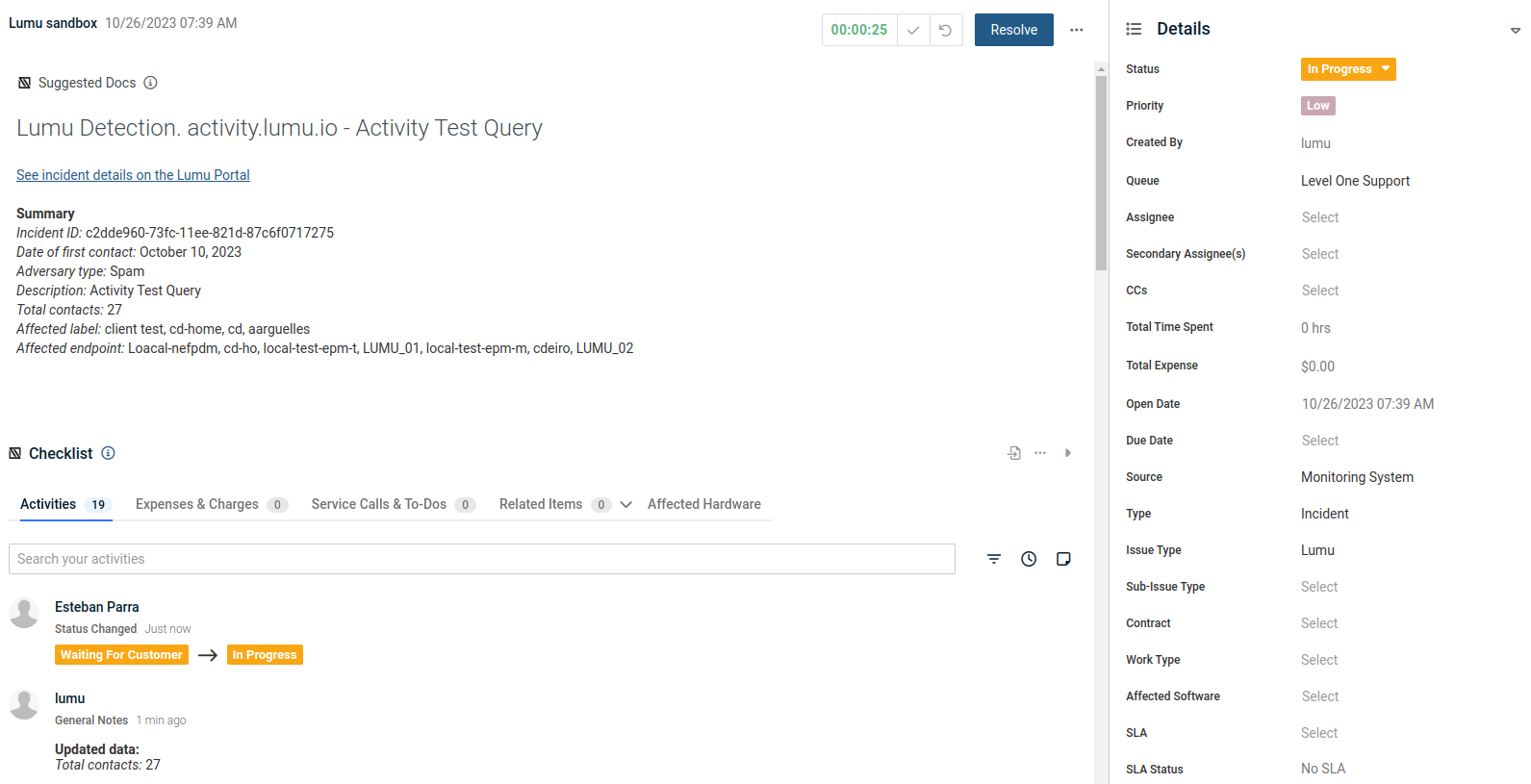Open the more options ellipsis beside Resolve
The width and height of the screenshot is (1531, 784).
(x=1076, y=30)
